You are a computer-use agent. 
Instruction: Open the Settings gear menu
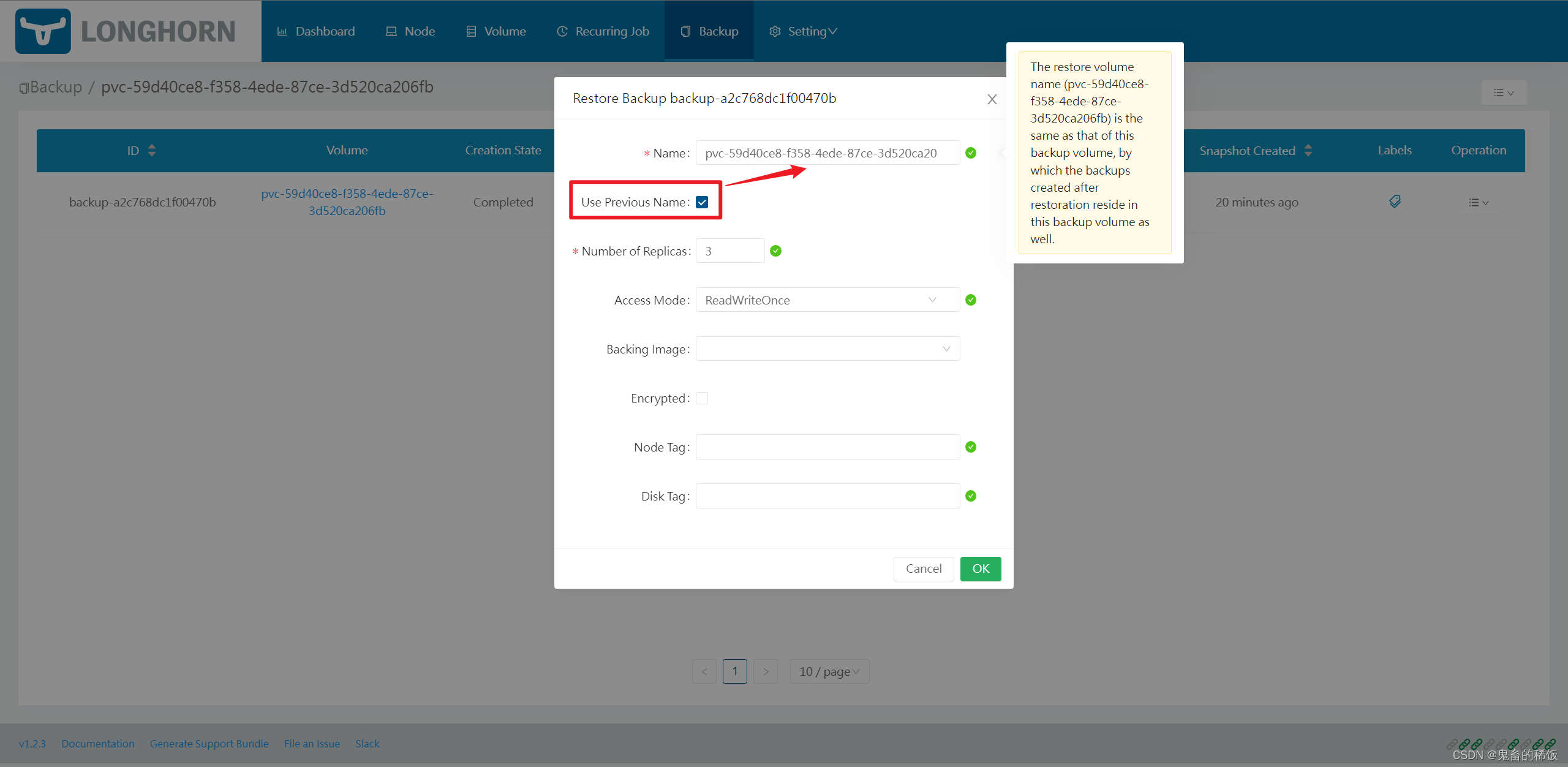(x=805, y=30)
